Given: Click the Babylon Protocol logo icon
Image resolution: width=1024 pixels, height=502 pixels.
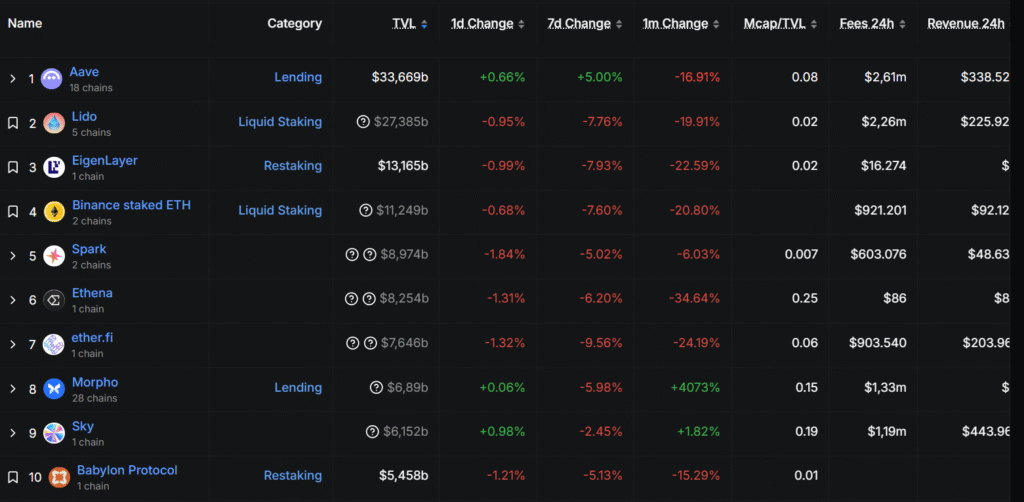Looking at the screenshot, I should [59, 477].
